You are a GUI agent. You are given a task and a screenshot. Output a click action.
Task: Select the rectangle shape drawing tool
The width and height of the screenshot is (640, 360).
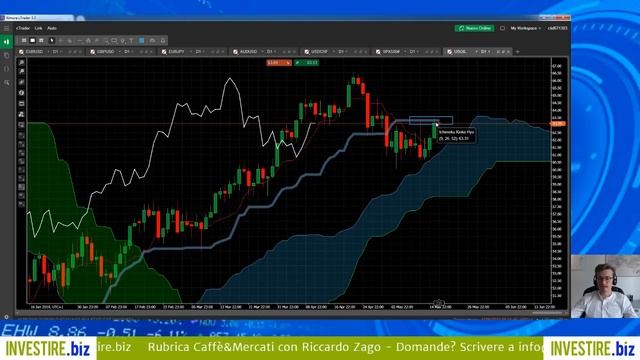(114, 40)
